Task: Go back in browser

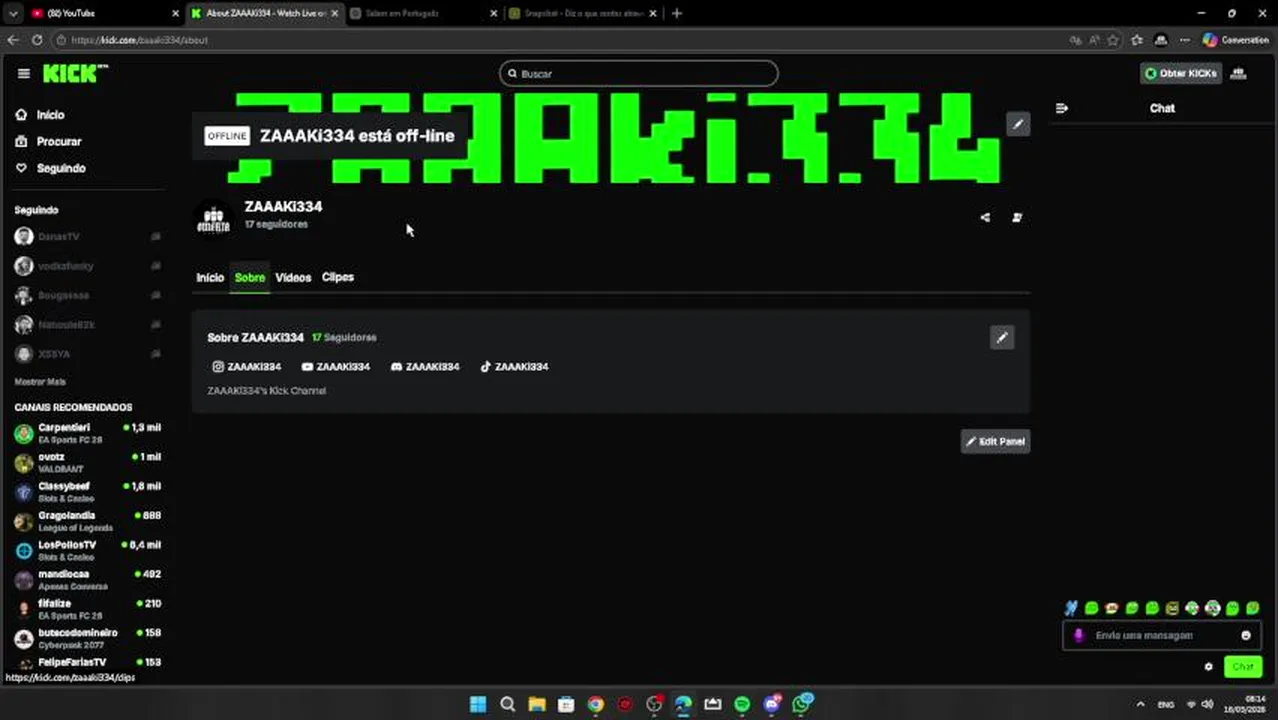Action: pos(12,40)
